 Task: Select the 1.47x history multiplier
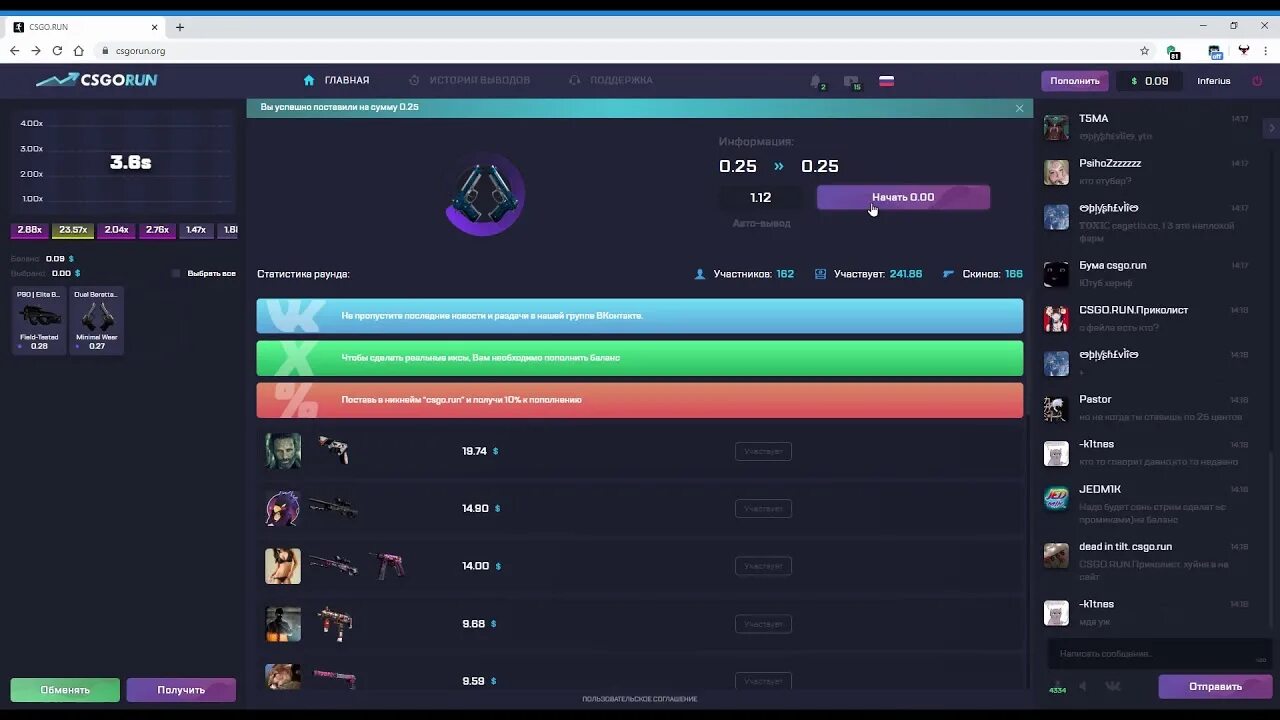pos(196,230)
